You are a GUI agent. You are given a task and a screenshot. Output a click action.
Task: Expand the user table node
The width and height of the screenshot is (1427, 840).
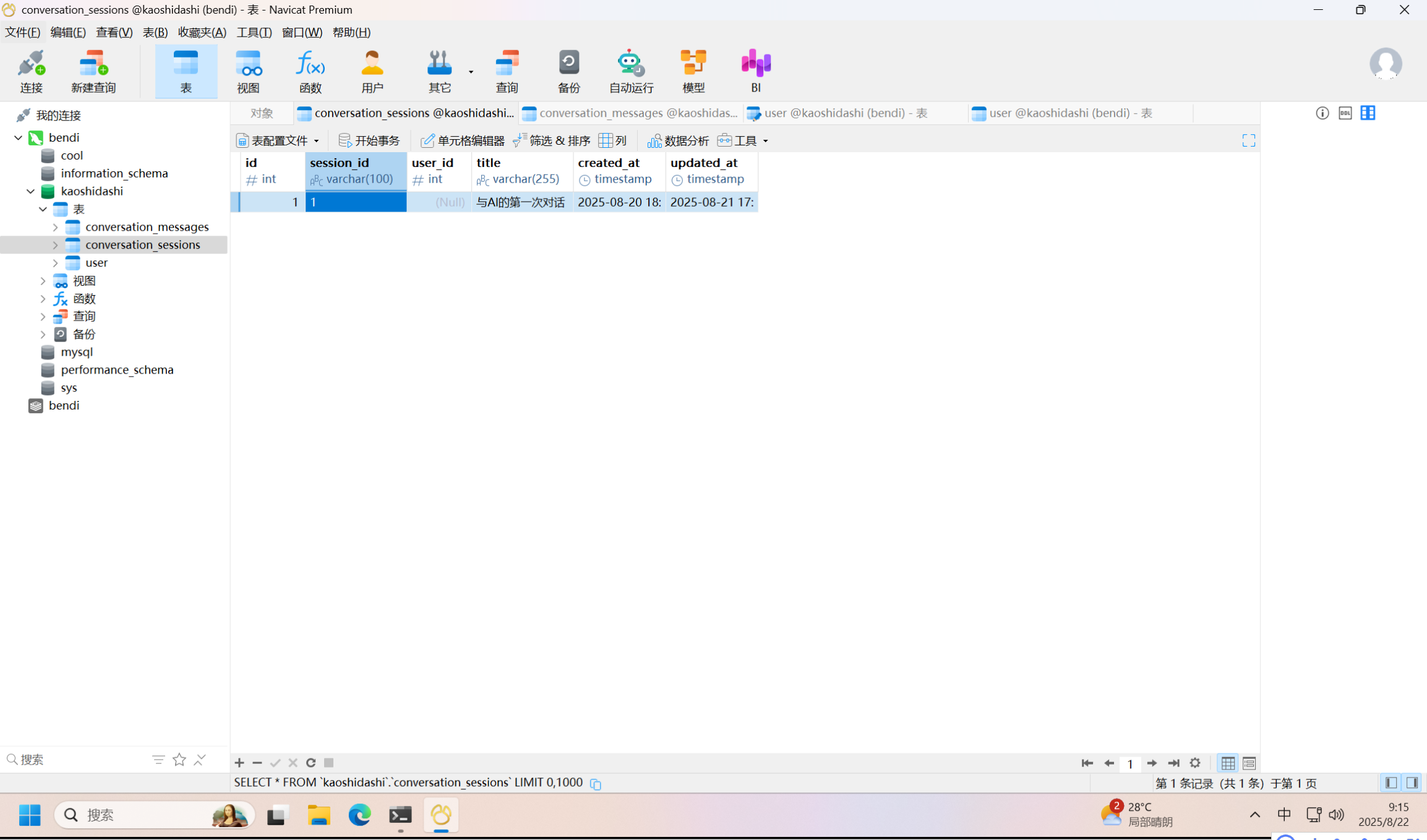55,264
